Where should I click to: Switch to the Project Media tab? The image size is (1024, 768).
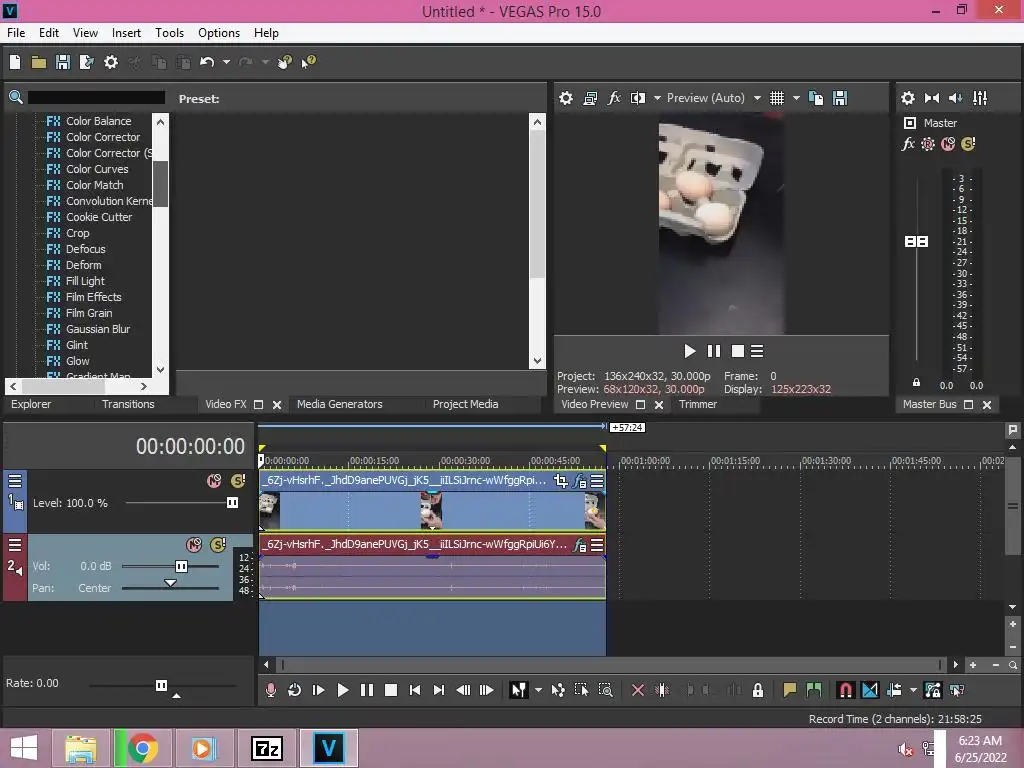(x=466, y=404)
